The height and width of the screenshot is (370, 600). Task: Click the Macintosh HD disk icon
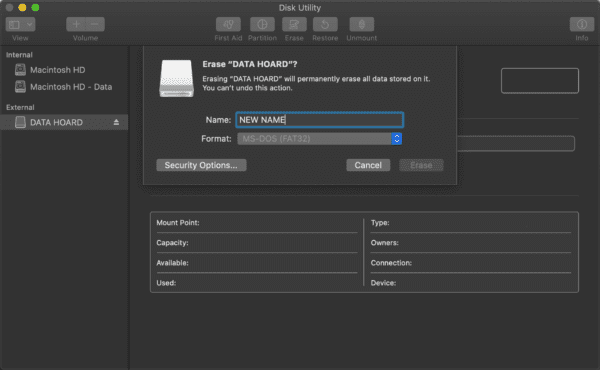[x=20, y=70]
